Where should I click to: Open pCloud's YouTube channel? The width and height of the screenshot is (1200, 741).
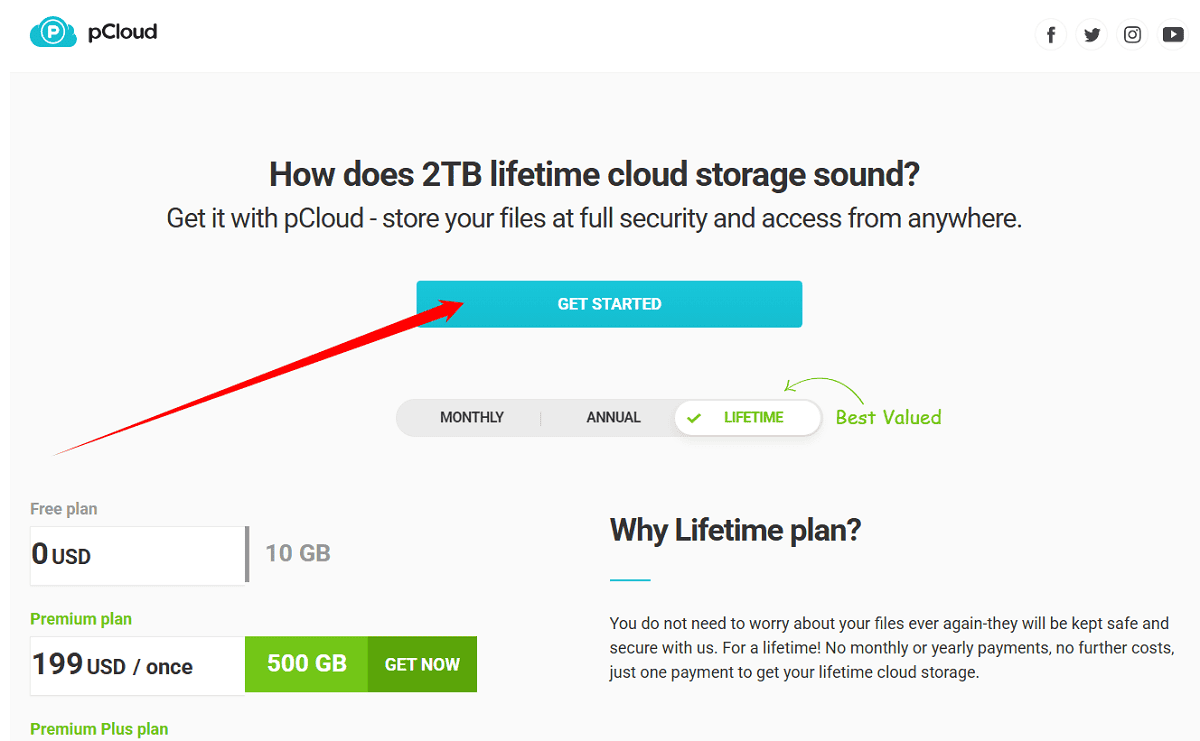[1172, 33]
